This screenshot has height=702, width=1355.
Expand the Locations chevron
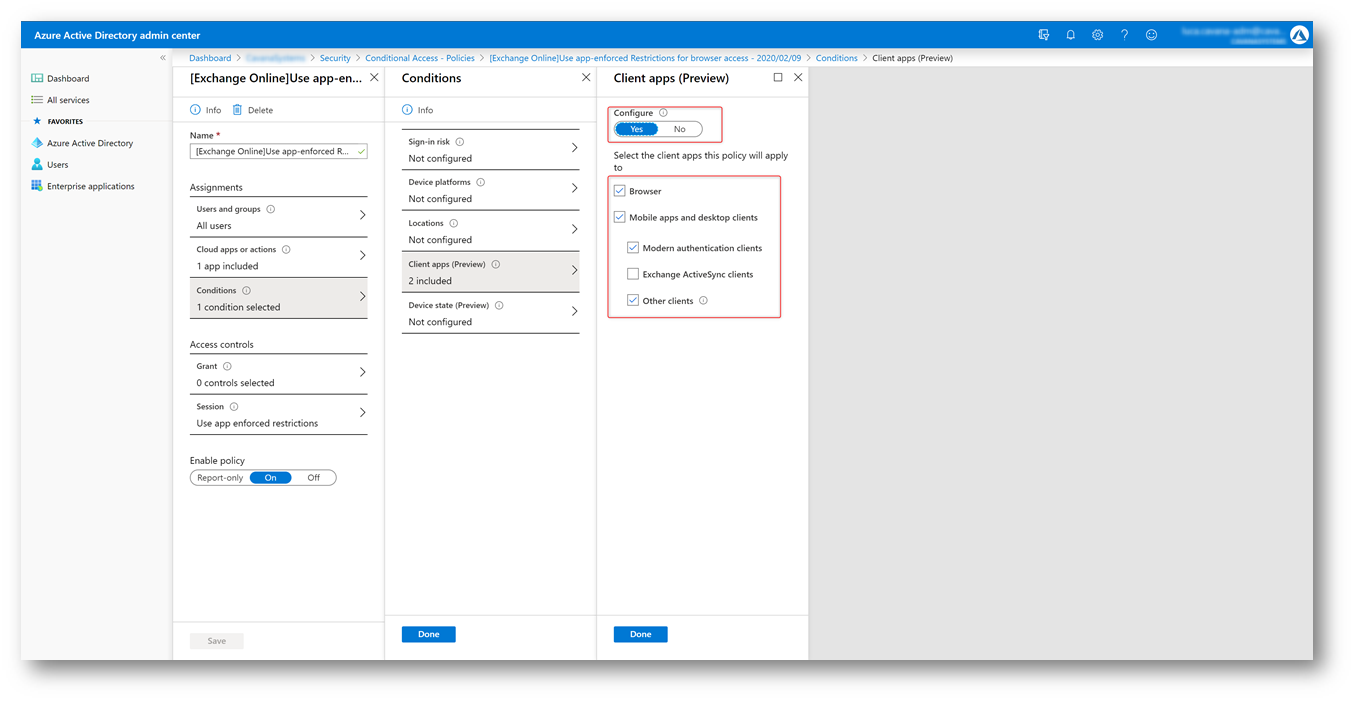574,230
